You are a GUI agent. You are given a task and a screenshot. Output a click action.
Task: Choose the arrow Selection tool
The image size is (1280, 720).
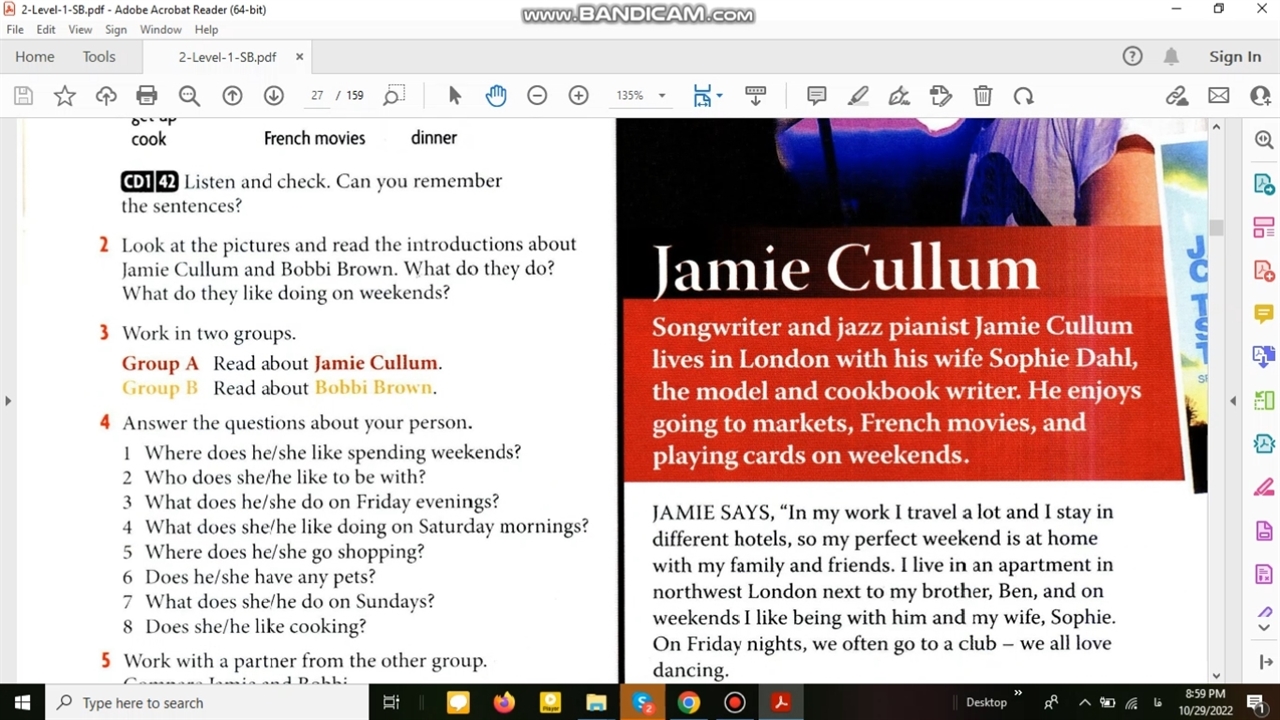click(455, 96)
